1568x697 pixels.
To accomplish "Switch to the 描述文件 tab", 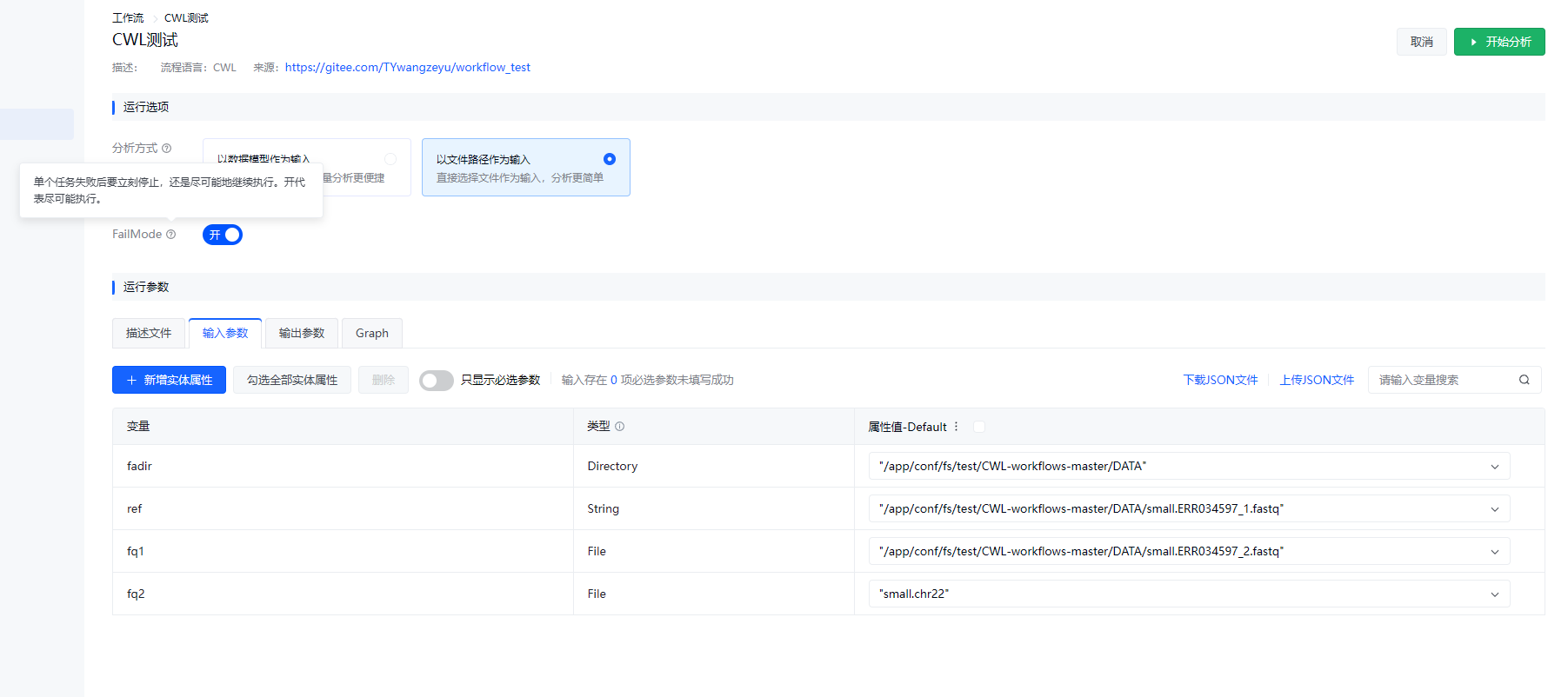I will click(x=149, y=333).
